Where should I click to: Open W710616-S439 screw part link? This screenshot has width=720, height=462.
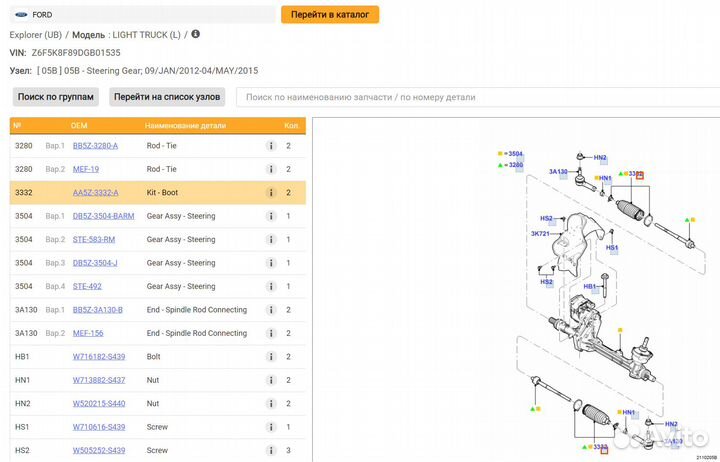pyautogui.click(x=99, y=427)
